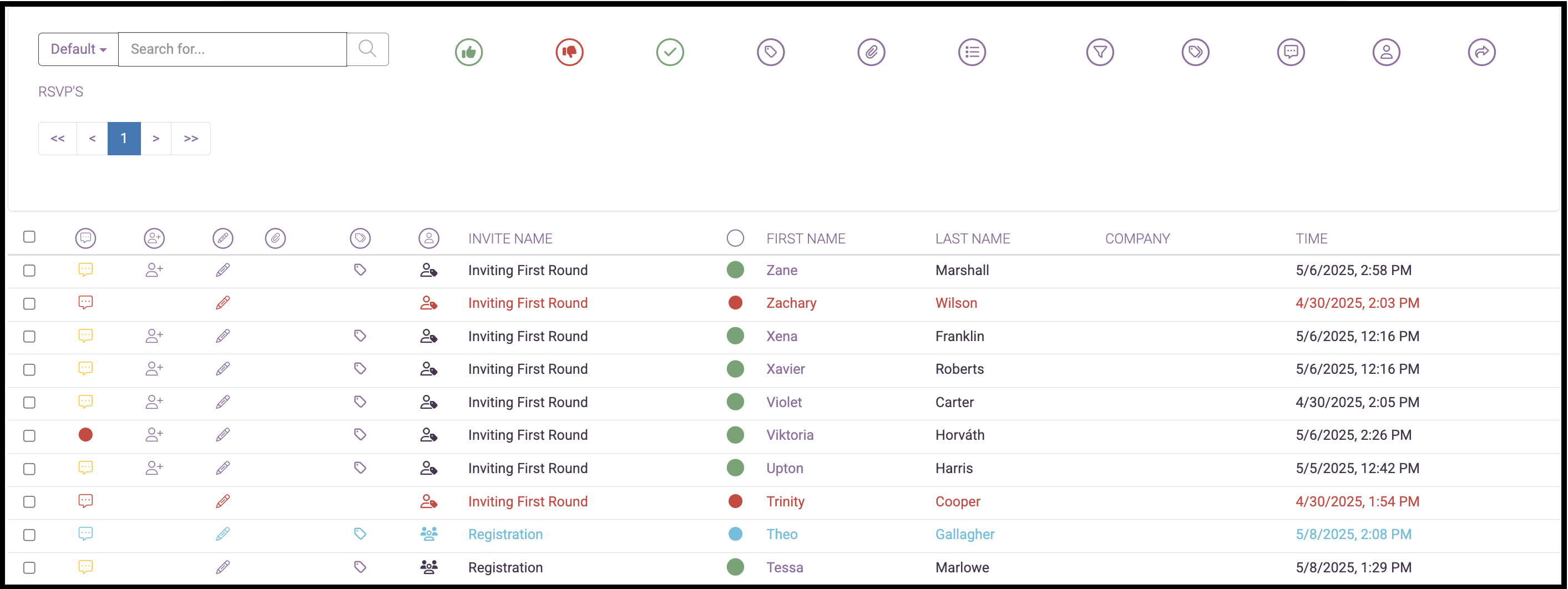
Task: Click the person profile icon in top toolbar
Action: pos(1386,52)
